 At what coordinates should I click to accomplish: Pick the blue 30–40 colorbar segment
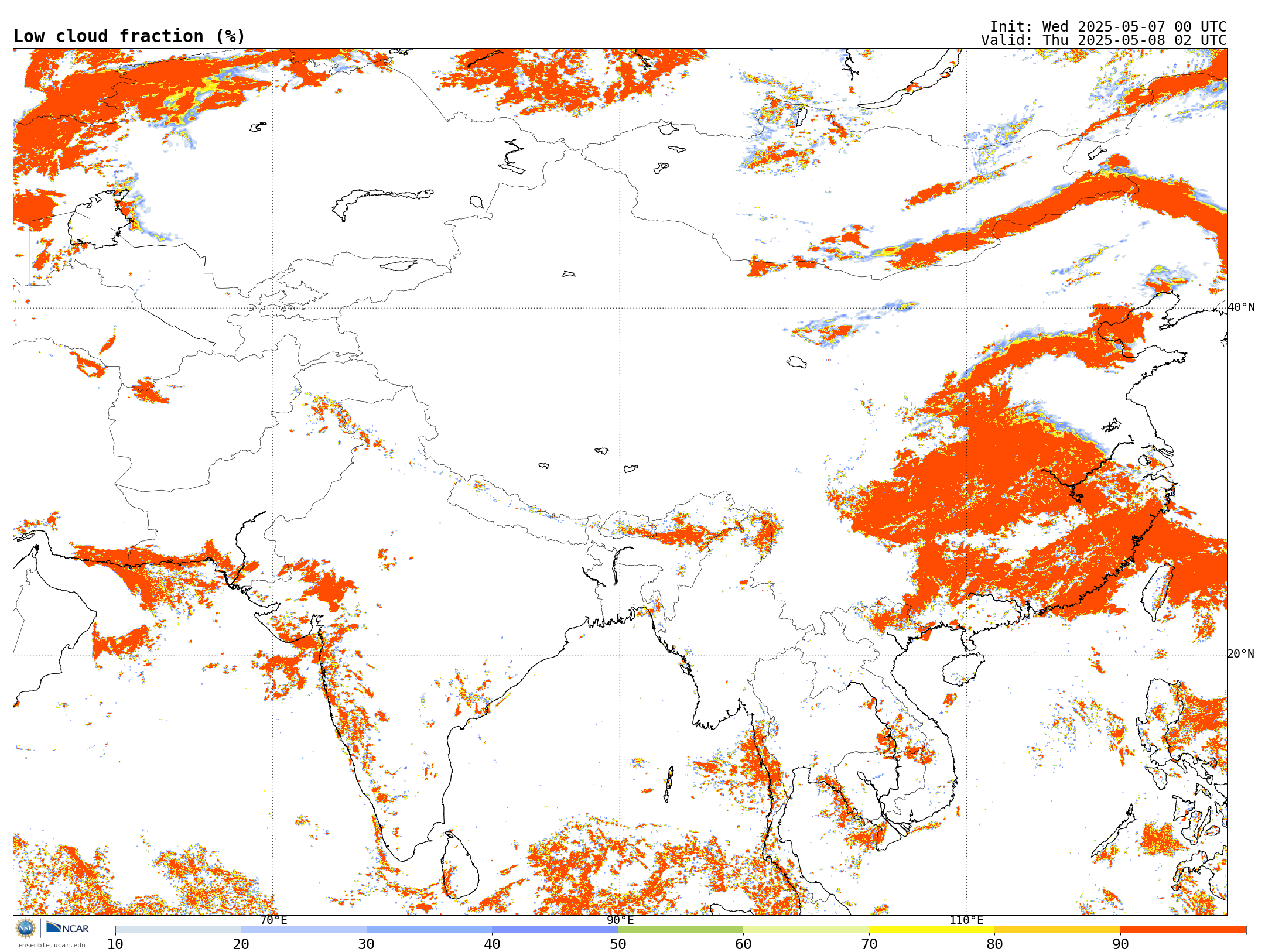(429, 930)
